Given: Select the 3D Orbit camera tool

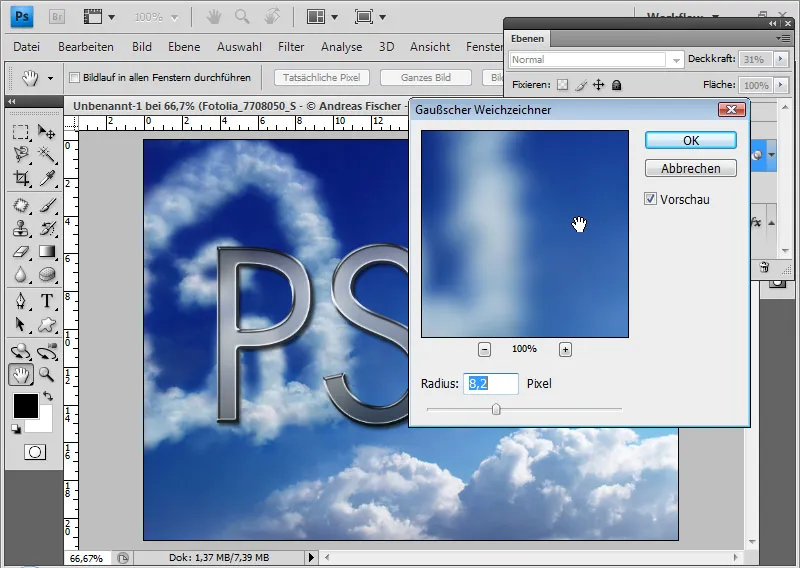Looking at the screenshot, I should coord(46,351).
